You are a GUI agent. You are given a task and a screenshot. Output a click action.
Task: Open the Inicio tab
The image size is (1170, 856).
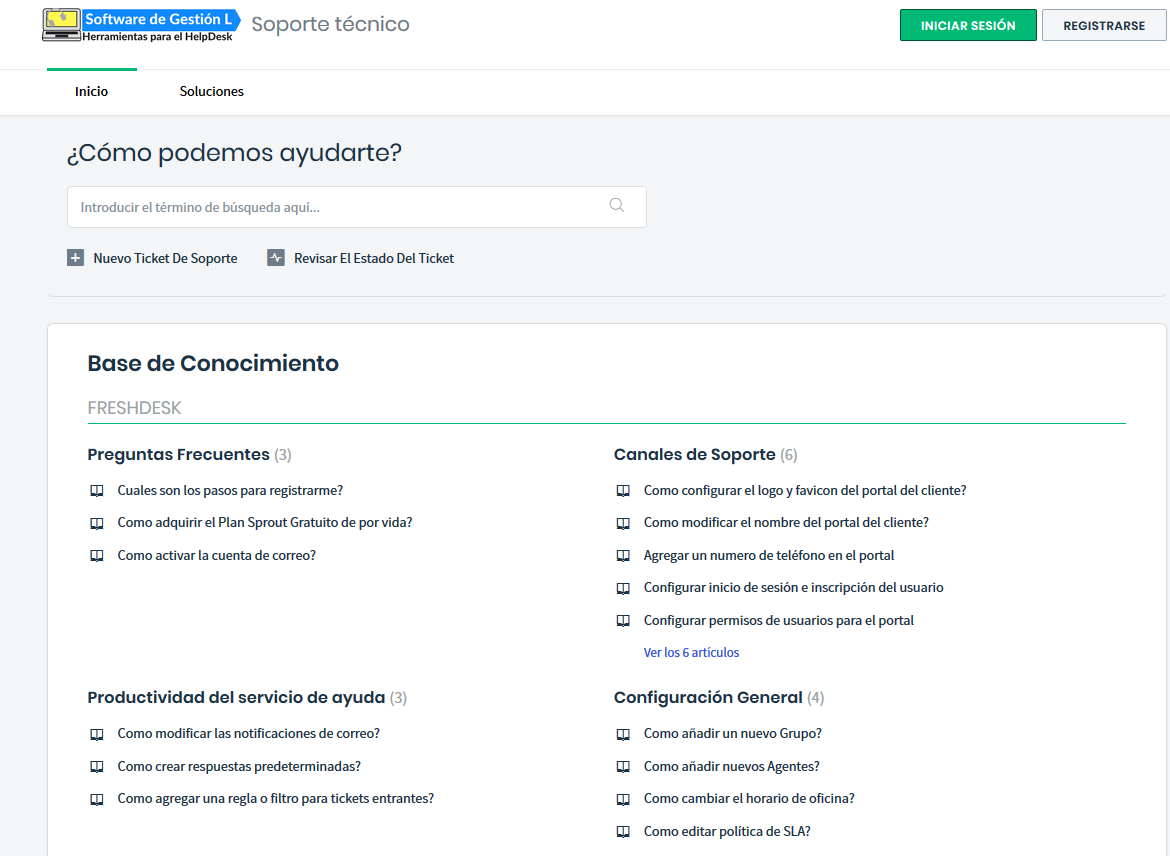click(92, 92)
